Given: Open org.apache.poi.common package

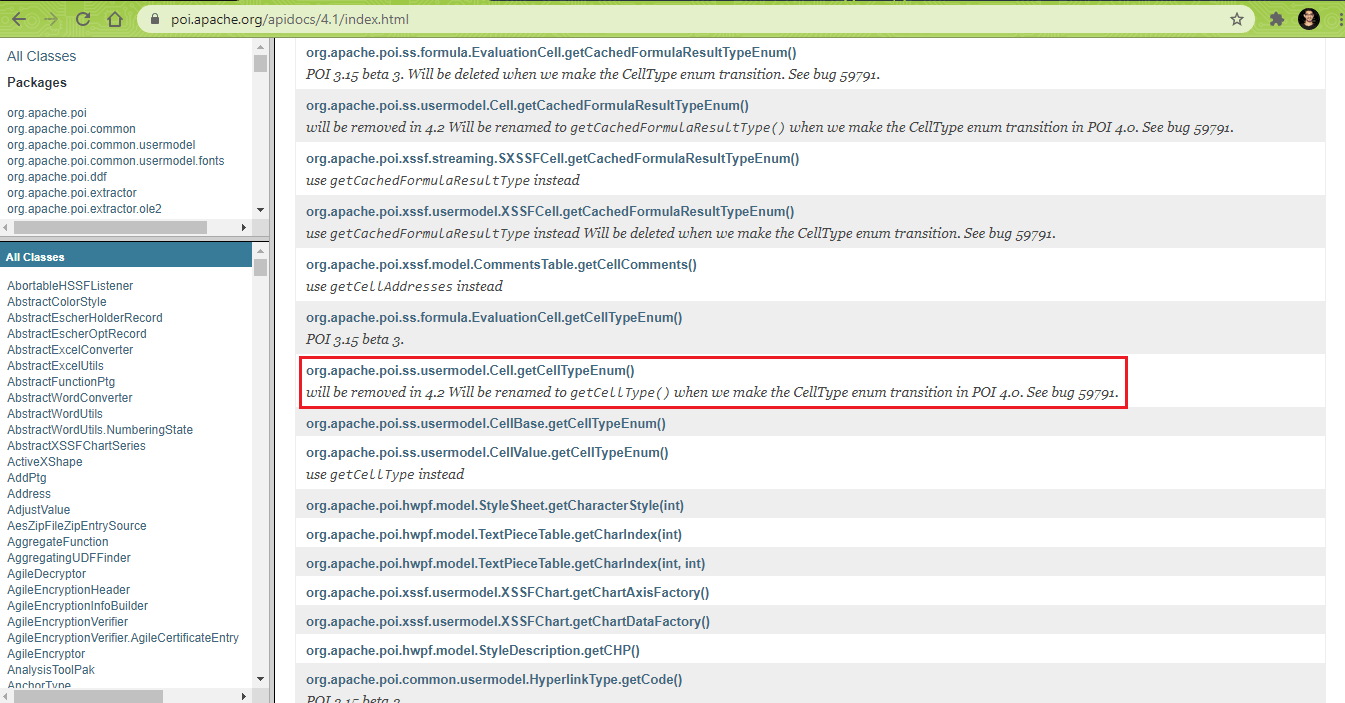Looking at the screenshot, I should point(71,129).
